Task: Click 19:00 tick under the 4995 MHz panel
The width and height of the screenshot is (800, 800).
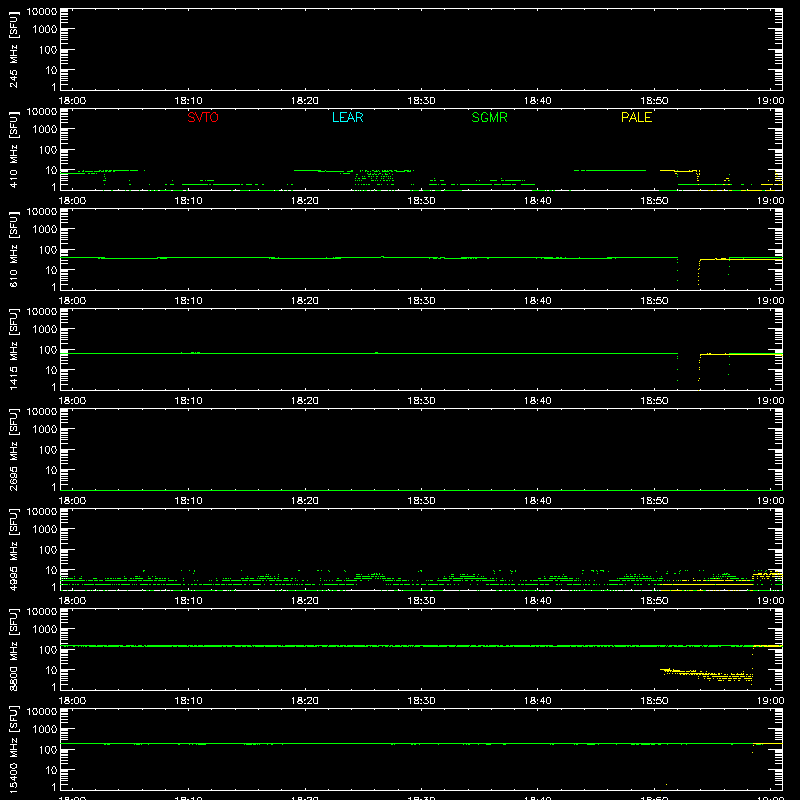Action: [770, 601]
